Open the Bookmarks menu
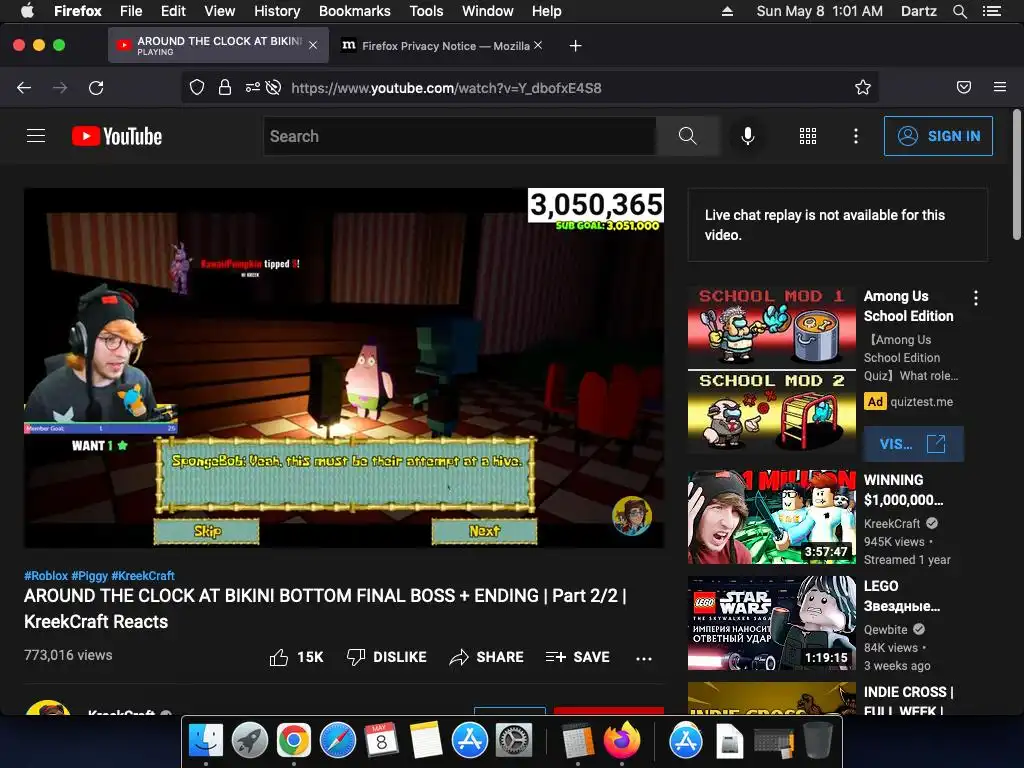Screen dimensions: 1024x768 click(355, 11)
